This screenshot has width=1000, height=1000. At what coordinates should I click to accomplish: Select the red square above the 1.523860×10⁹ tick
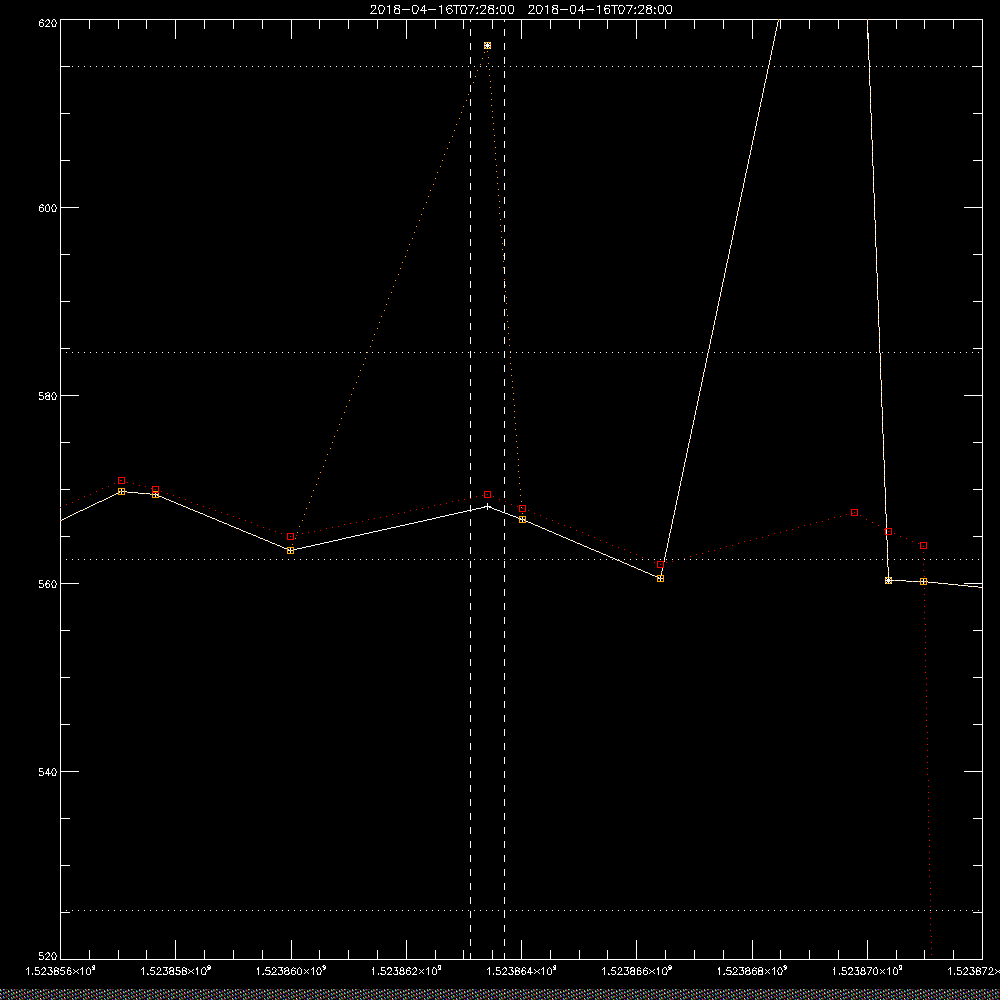click(x=290, y=536)
